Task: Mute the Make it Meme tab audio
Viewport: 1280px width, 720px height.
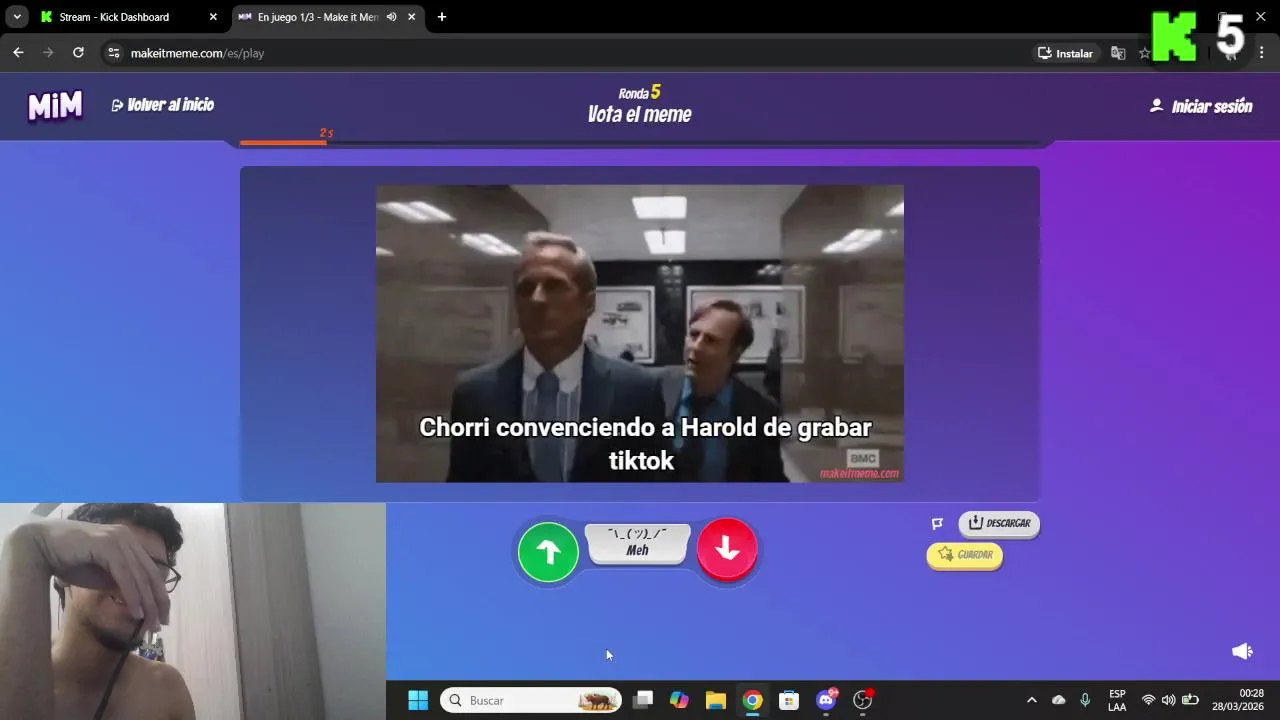Action: (x=391, y=17)
